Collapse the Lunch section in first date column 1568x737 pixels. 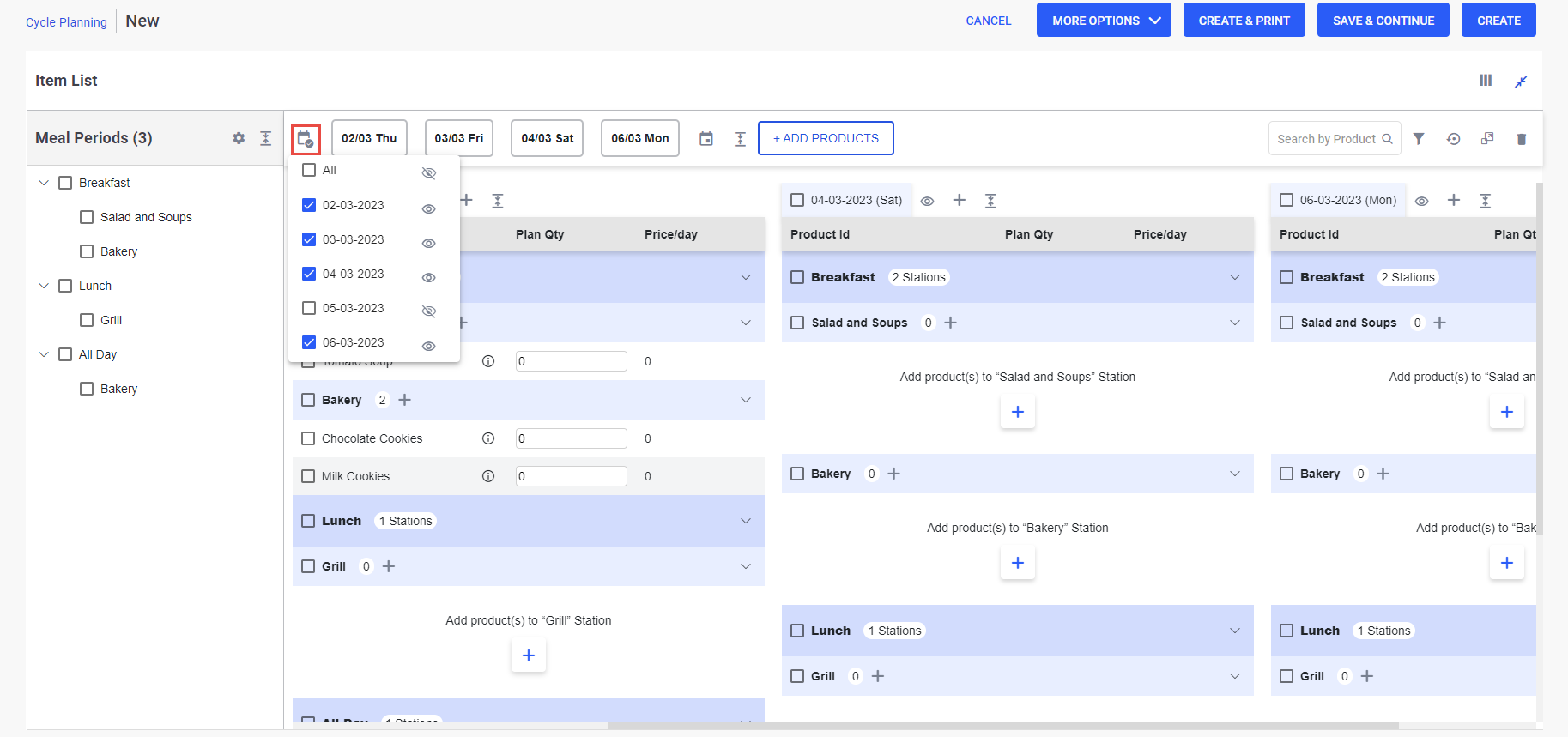tap(746, 521)
